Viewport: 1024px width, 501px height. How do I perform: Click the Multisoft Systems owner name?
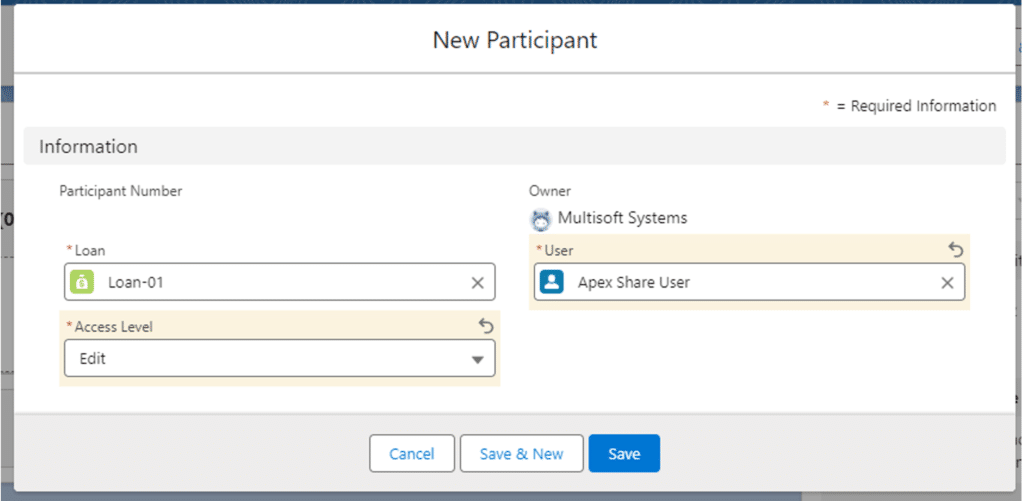pos(622,218)
